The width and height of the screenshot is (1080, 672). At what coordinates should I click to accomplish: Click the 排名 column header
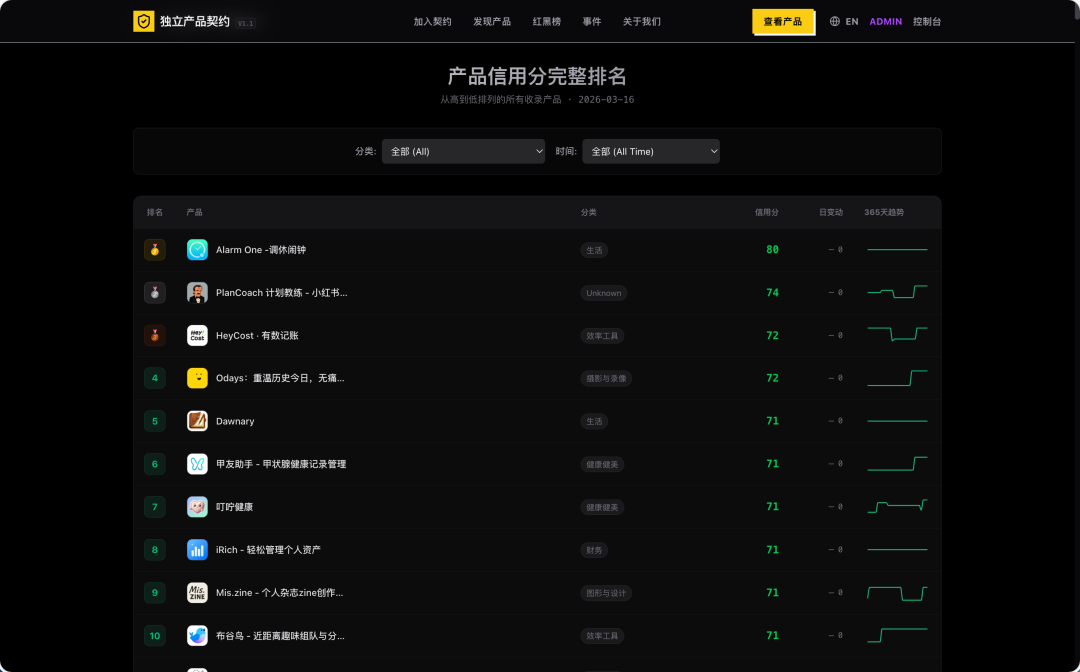(155, 212)
